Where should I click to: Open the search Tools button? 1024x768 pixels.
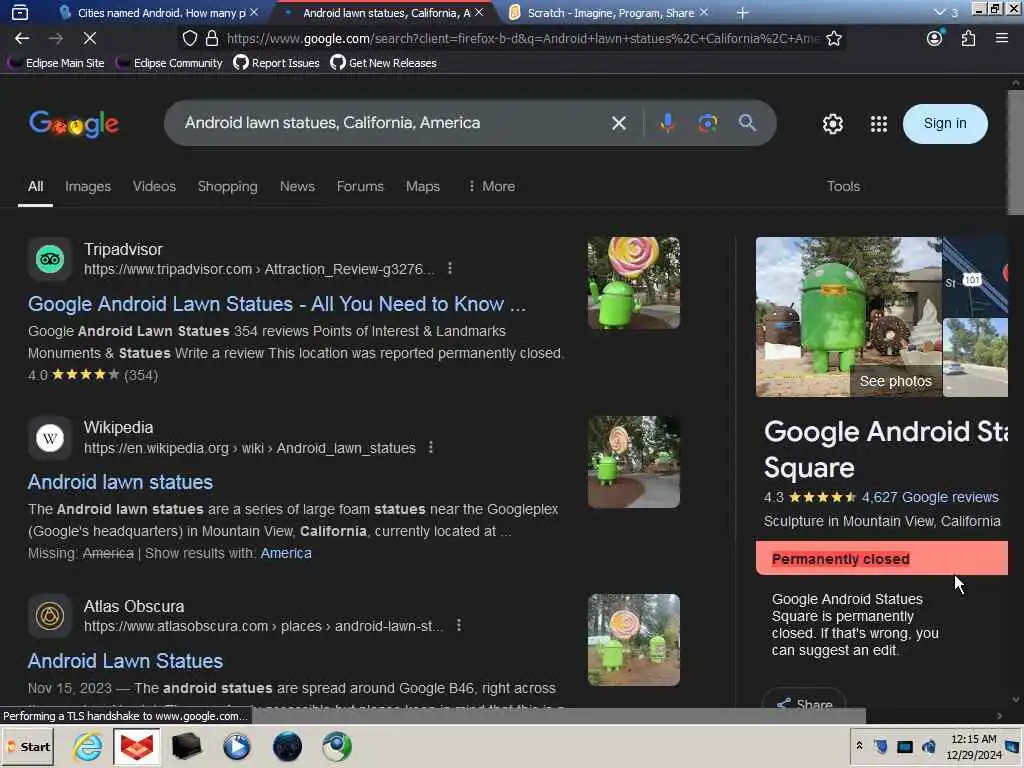click(x=843, y=186)
